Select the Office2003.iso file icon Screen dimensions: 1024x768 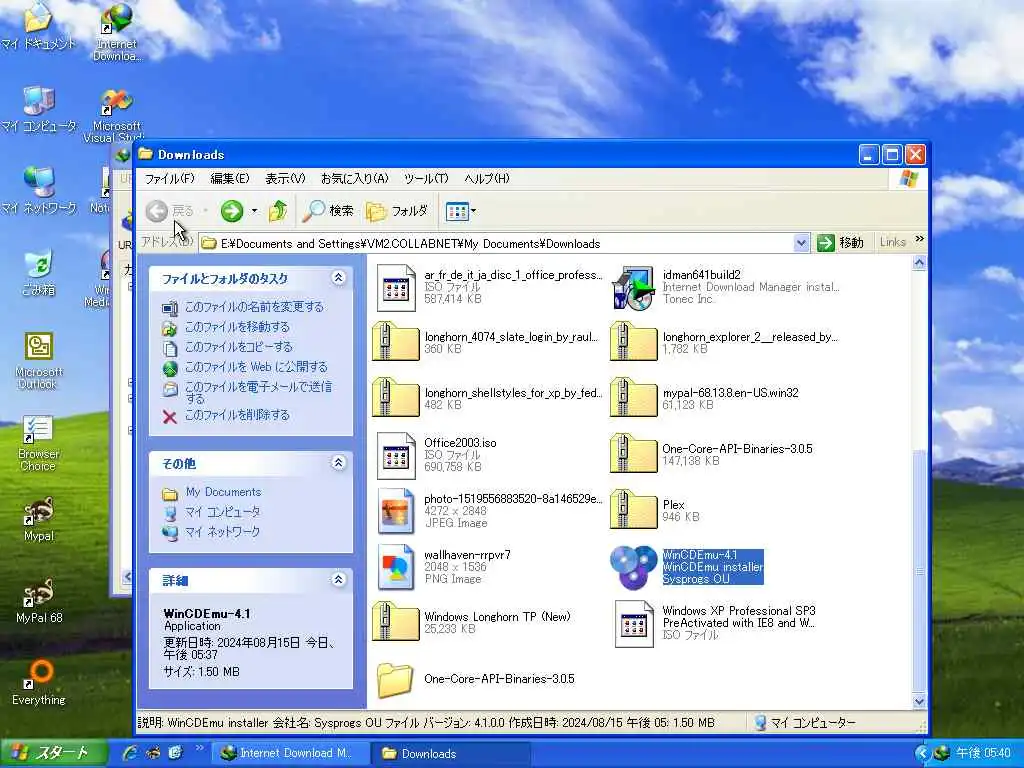click(x=396, y=455)
